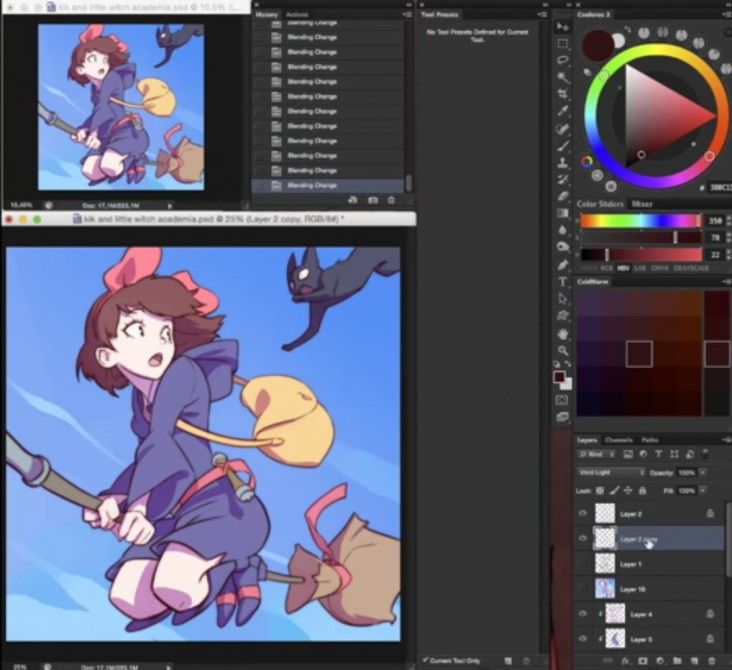
Task: Switch to the Paths tab
Action: click(650, 440)
